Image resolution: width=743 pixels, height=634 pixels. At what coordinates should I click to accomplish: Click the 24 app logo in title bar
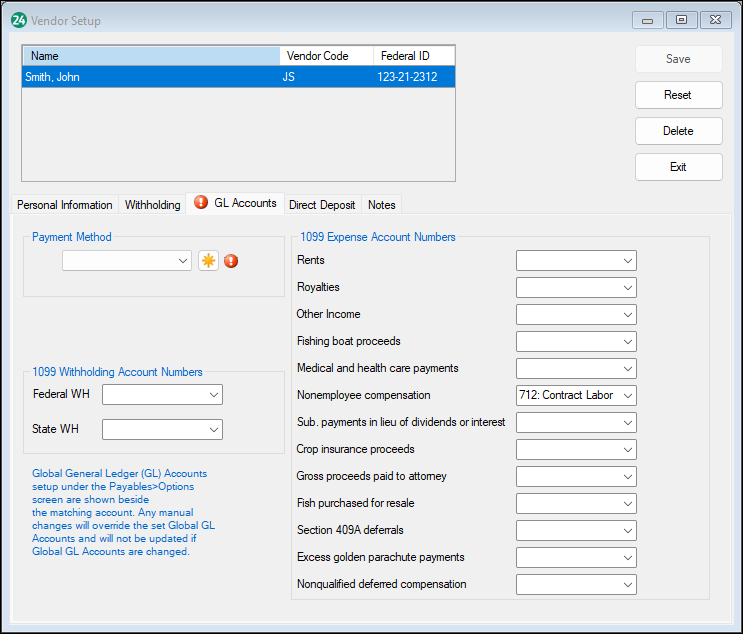pos(18,20)
